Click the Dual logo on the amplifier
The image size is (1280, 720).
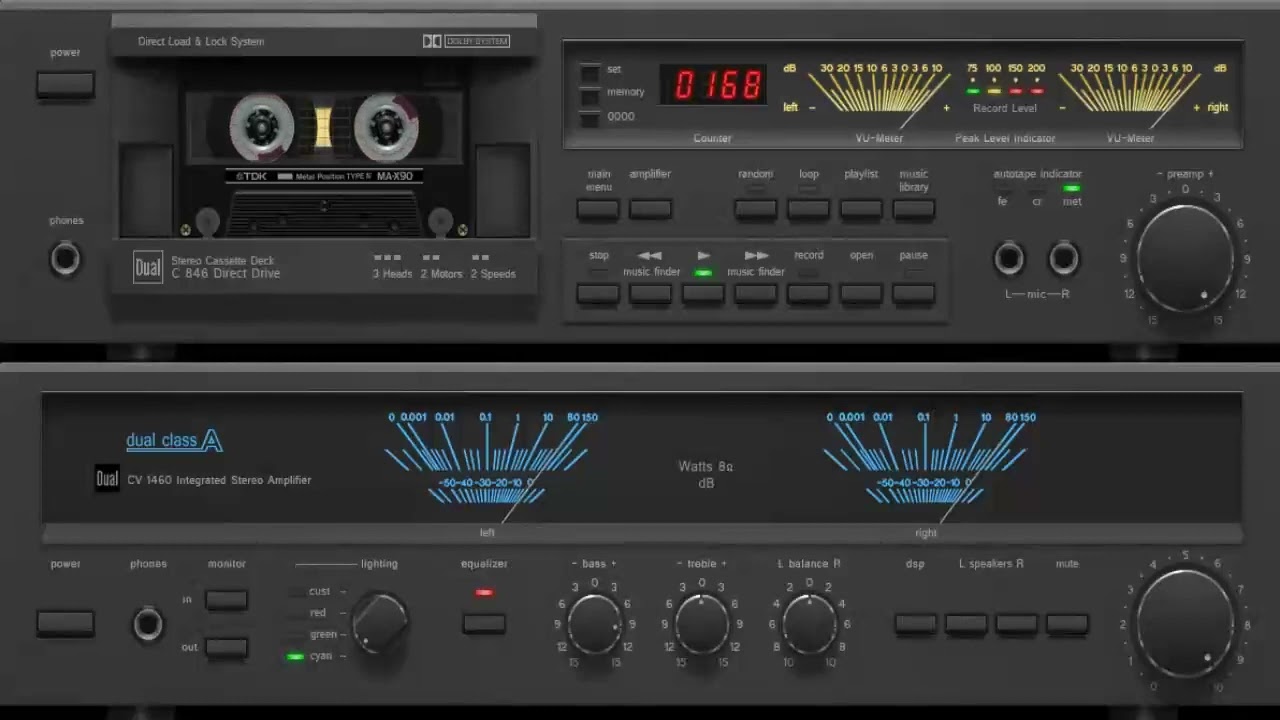107,479
